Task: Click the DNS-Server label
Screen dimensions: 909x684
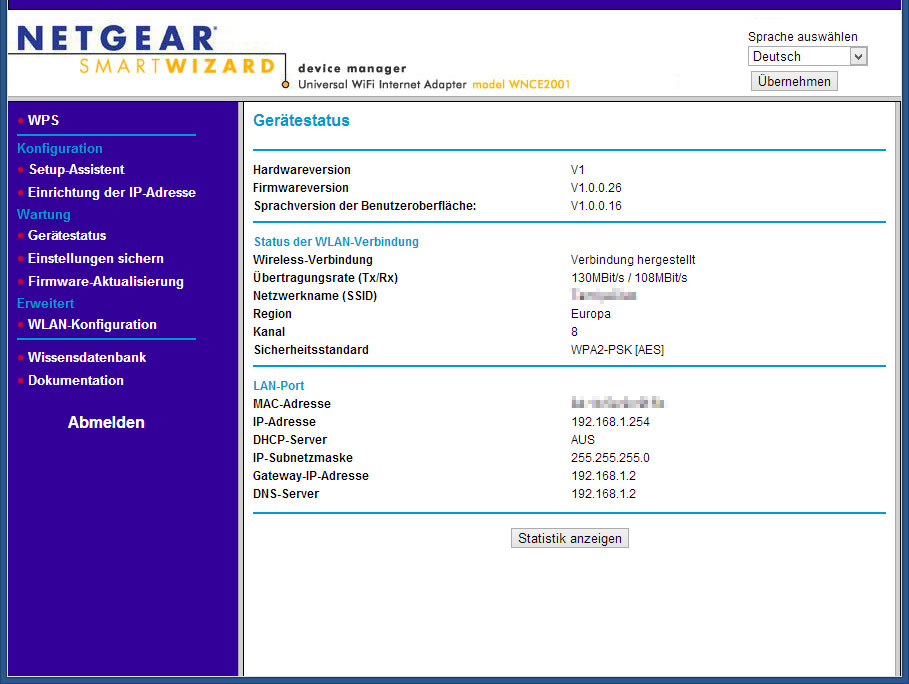Action: (286, 494)
